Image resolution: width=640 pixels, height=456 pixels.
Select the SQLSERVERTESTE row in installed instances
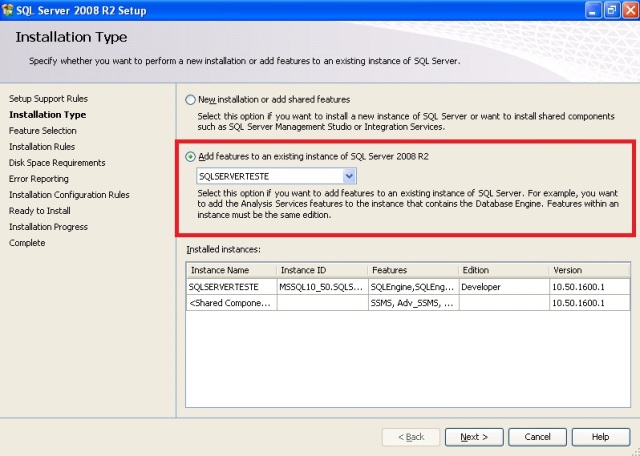pos(230,286)
